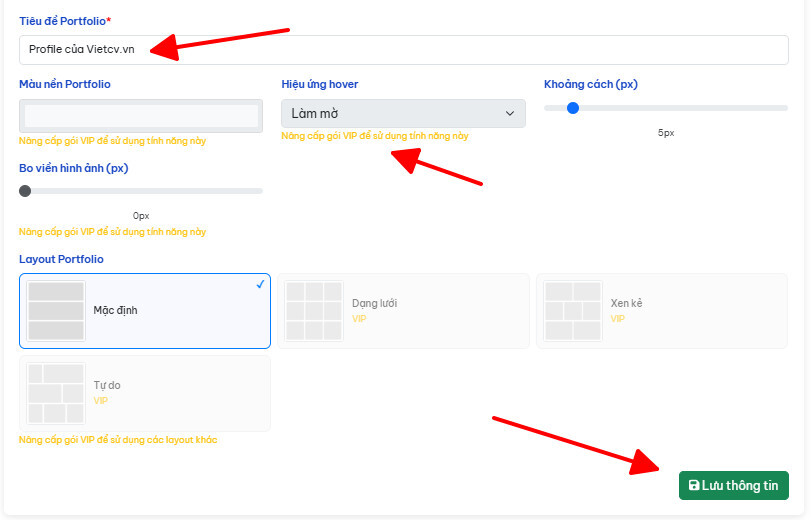
Task: Click the Khoảng cách slider handle
Action: click(x=573, y=108)
